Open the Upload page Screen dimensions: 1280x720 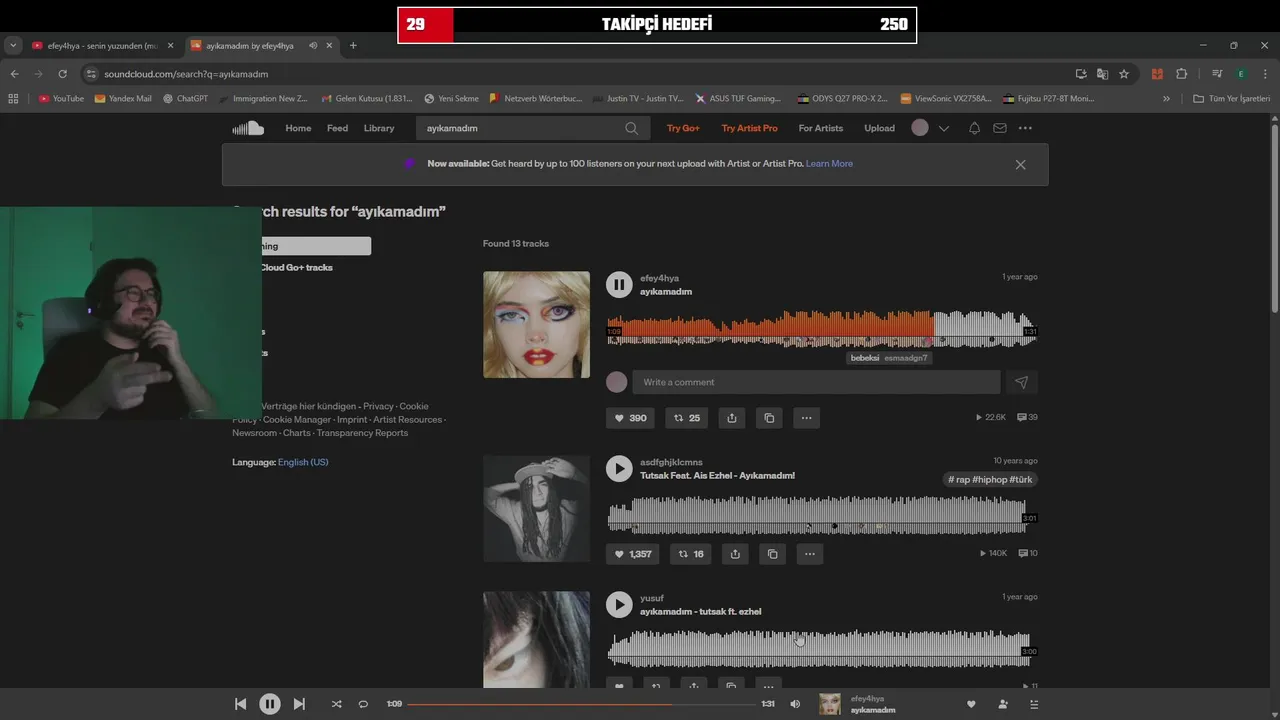[880, 128]
